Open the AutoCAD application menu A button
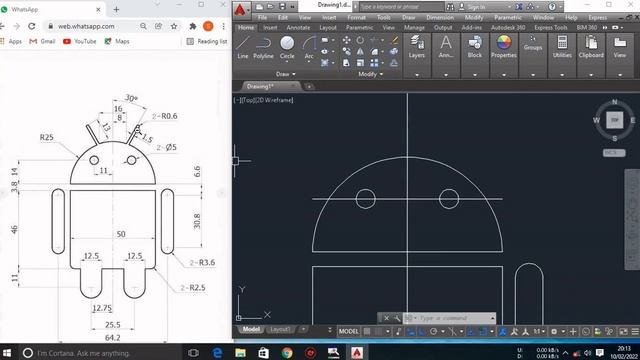This screenshot has height=360, width=640. (241, 11)
